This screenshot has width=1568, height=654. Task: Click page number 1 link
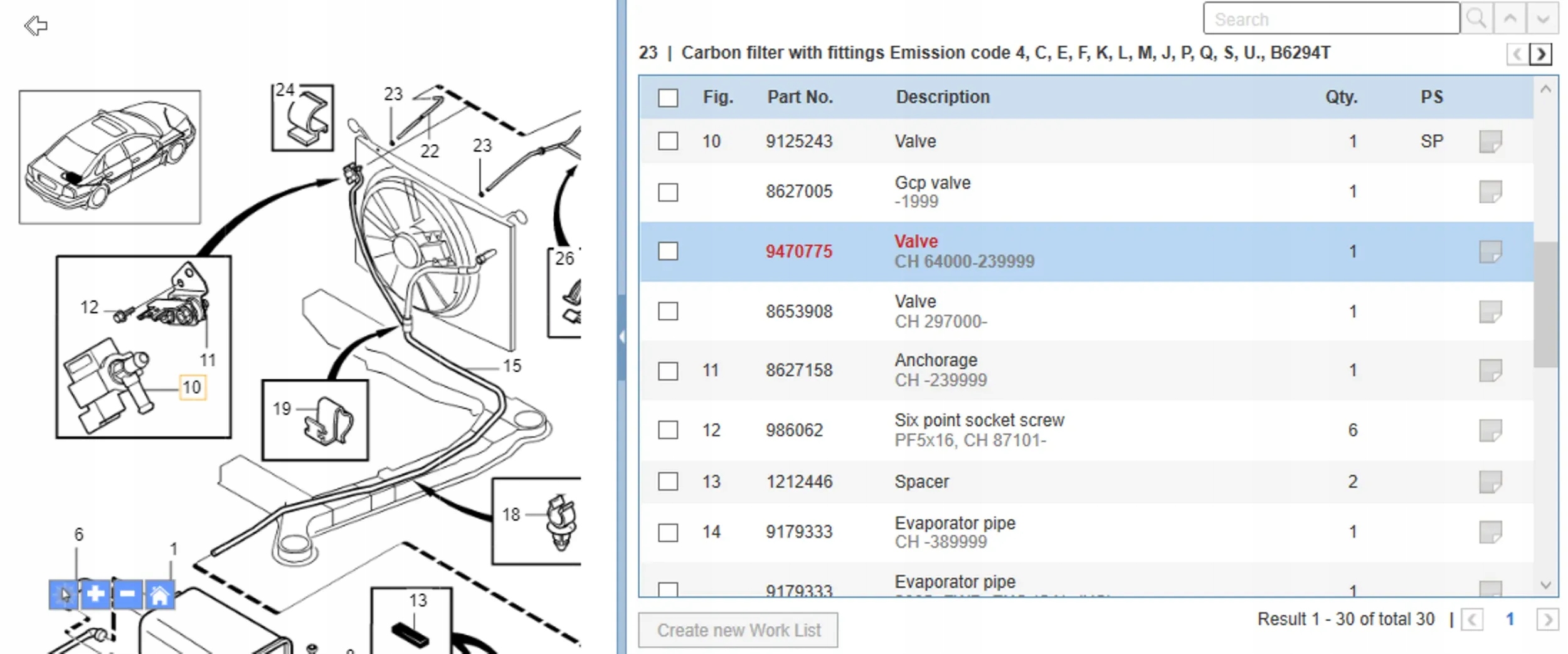tap(1510, 620)
